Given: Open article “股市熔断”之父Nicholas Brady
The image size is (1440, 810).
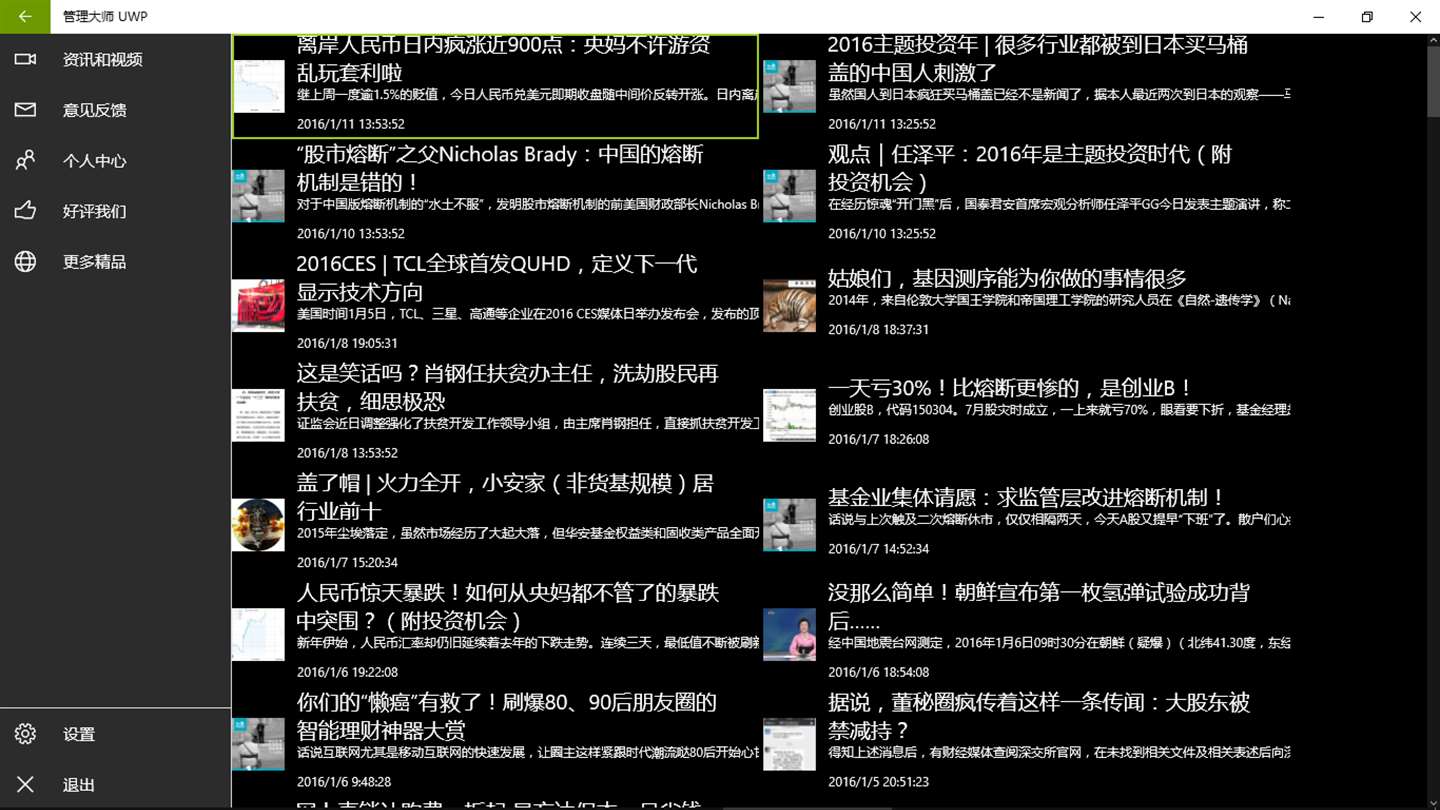Looking at the screenshot, I should click(x=495, y=196).
